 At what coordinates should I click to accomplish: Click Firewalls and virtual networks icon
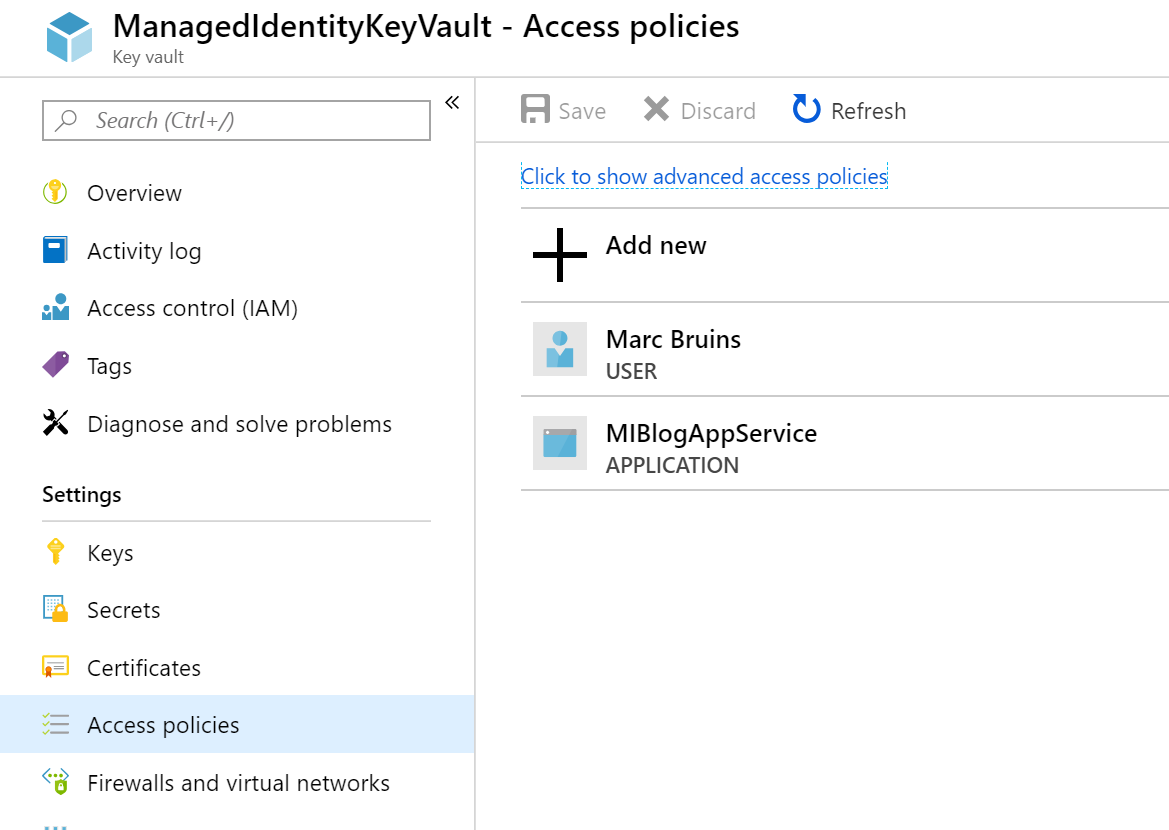[55, 782]
